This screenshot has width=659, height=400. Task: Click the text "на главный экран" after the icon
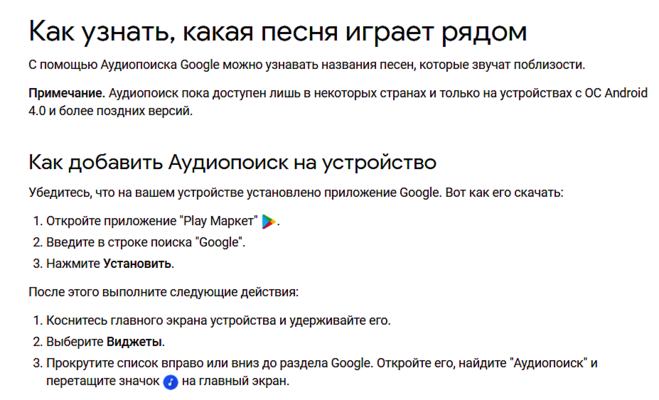click(x=235, y=383)
